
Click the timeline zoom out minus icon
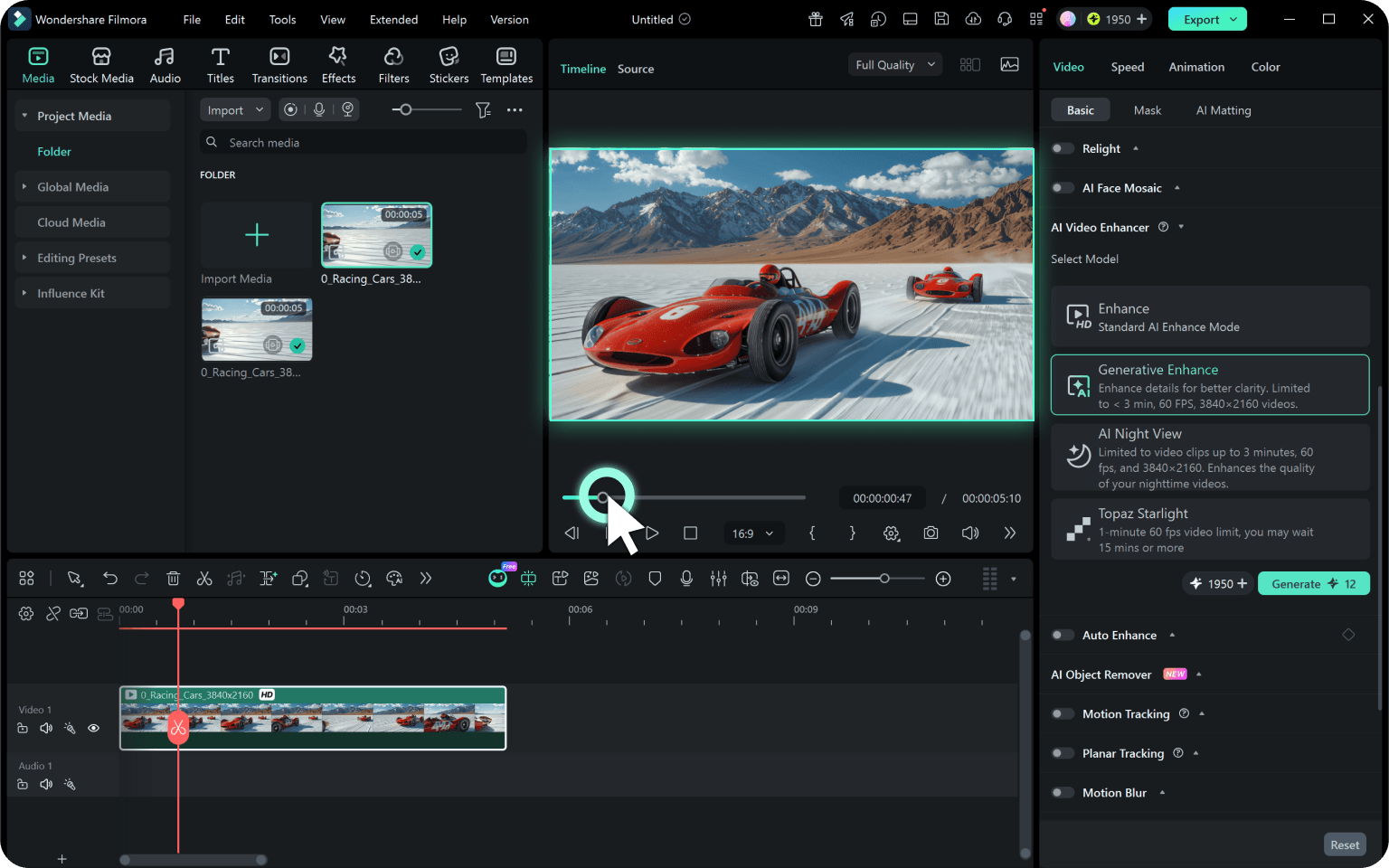pyautogui.click(x=813, y=579)
